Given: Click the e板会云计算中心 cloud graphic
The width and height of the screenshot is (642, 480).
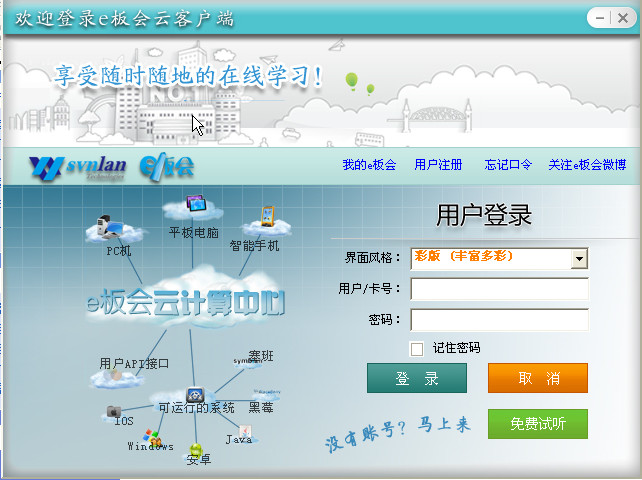Looking at the screenshot, I should click(185, 298).
